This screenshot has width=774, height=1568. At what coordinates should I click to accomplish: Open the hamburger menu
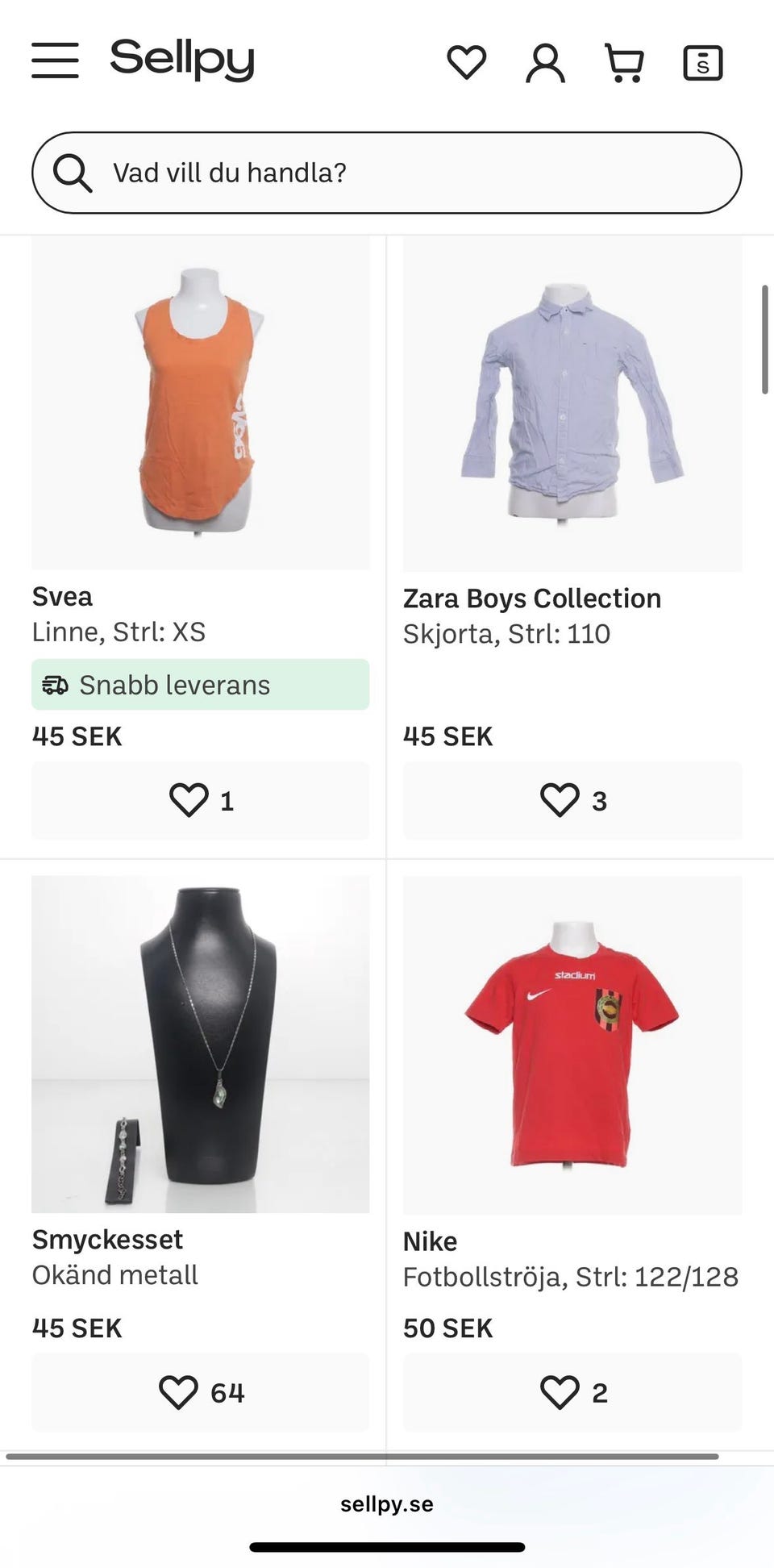[56, 61]
